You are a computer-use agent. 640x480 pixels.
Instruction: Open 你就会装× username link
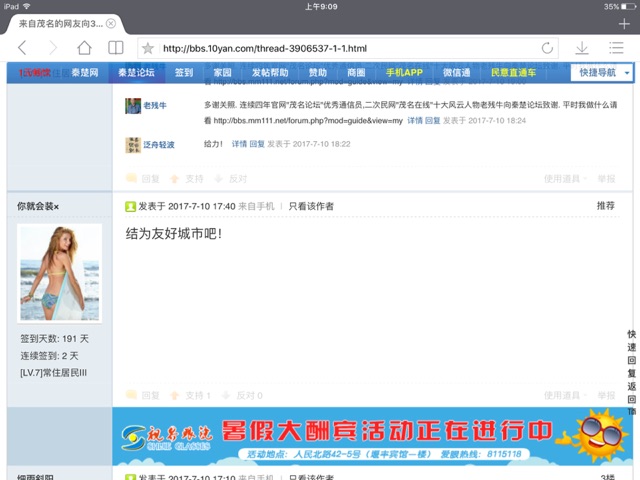click(x=38, y=207)
